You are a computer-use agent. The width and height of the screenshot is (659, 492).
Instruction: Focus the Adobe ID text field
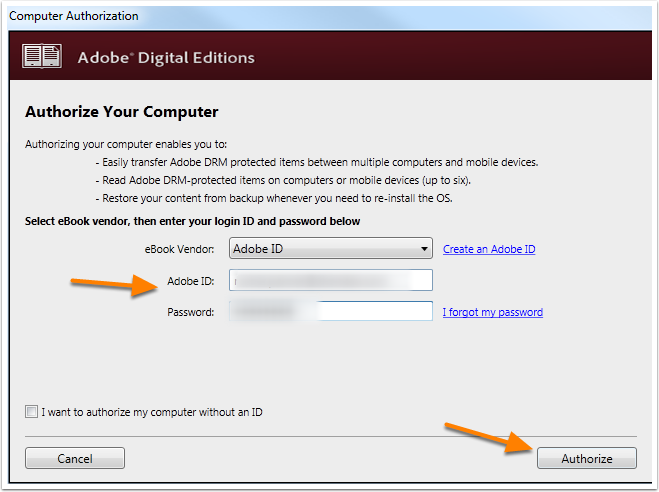tap(331, 280)
